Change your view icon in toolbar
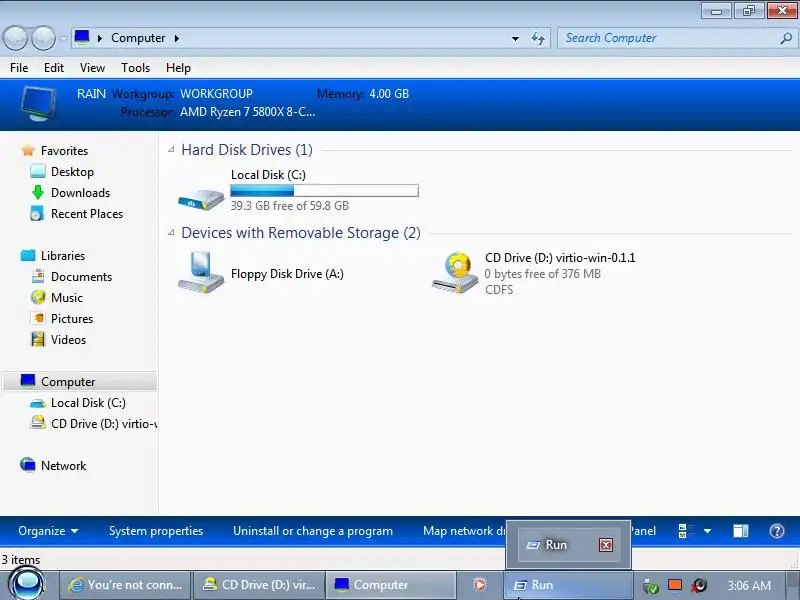Screen dimensions: 800x600 685,531
